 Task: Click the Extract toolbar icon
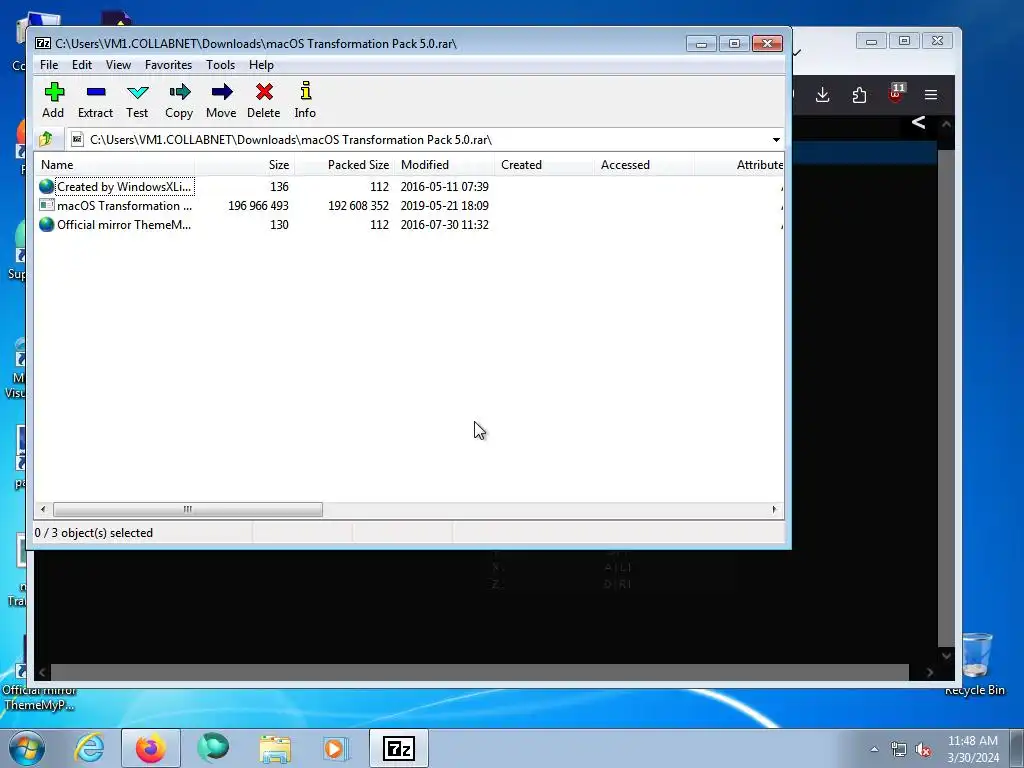point(95,92)
